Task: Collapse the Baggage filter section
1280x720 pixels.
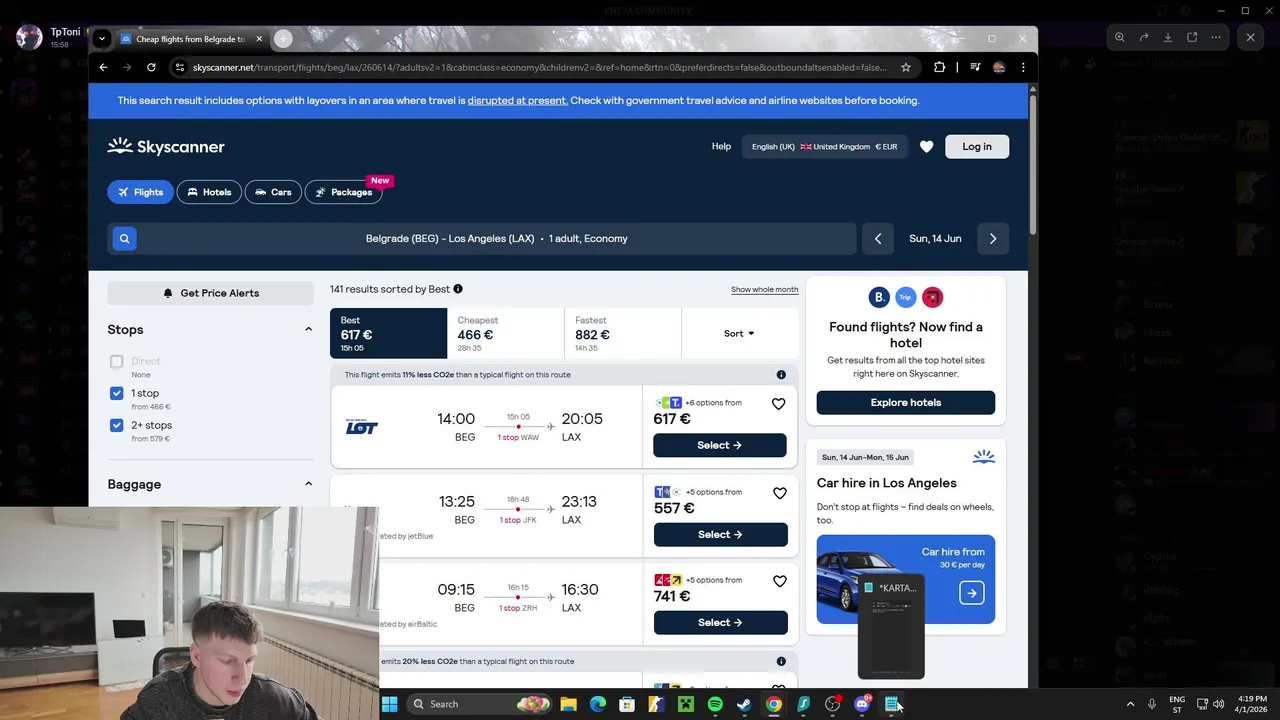Action: pos(308,484)
